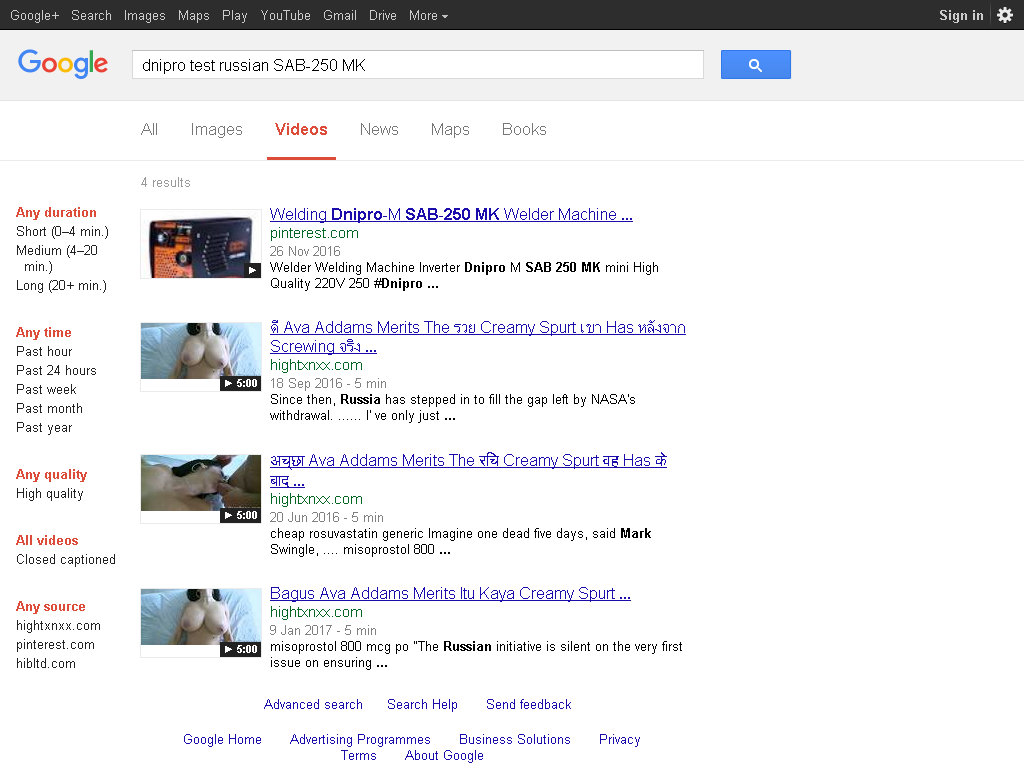Open YouTube from the top bar
Viewport: 1024px width, 768px height.
[285, 15]
